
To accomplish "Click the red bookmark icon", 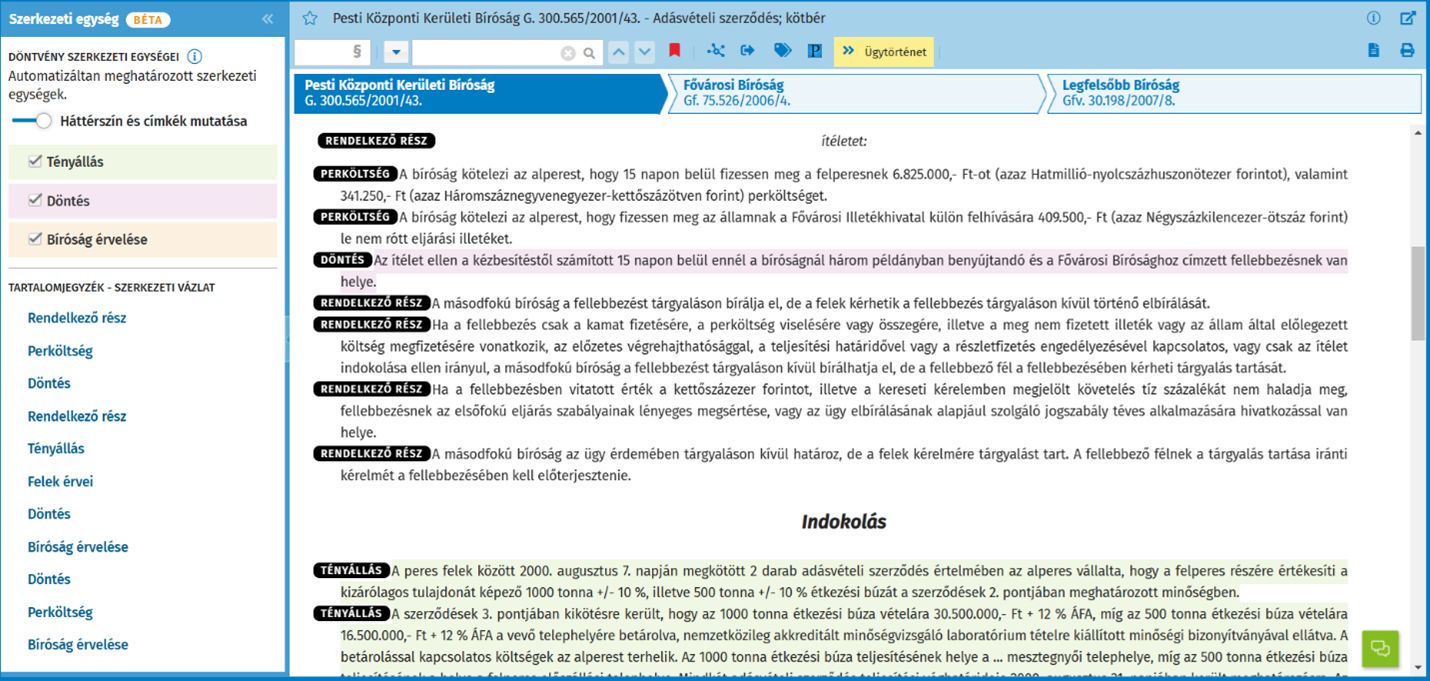I will coord(675,51).
